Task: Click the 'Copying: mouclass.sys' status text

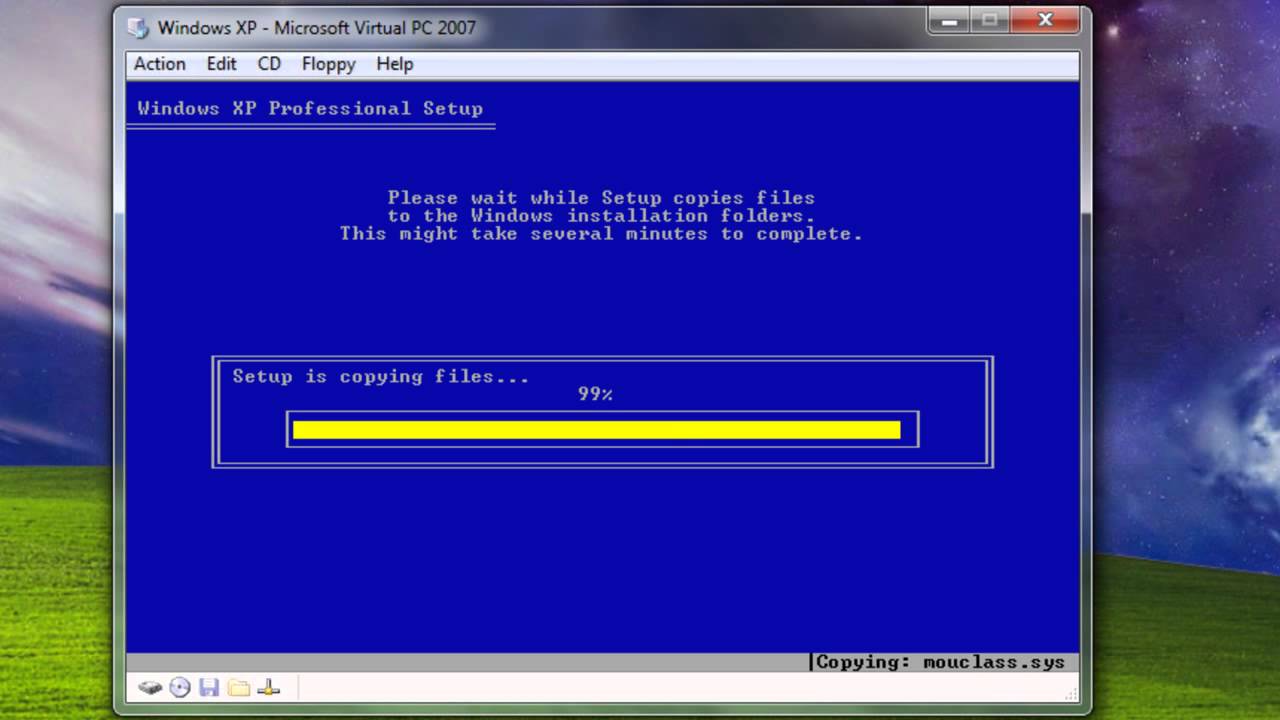Action: (940, 662)
